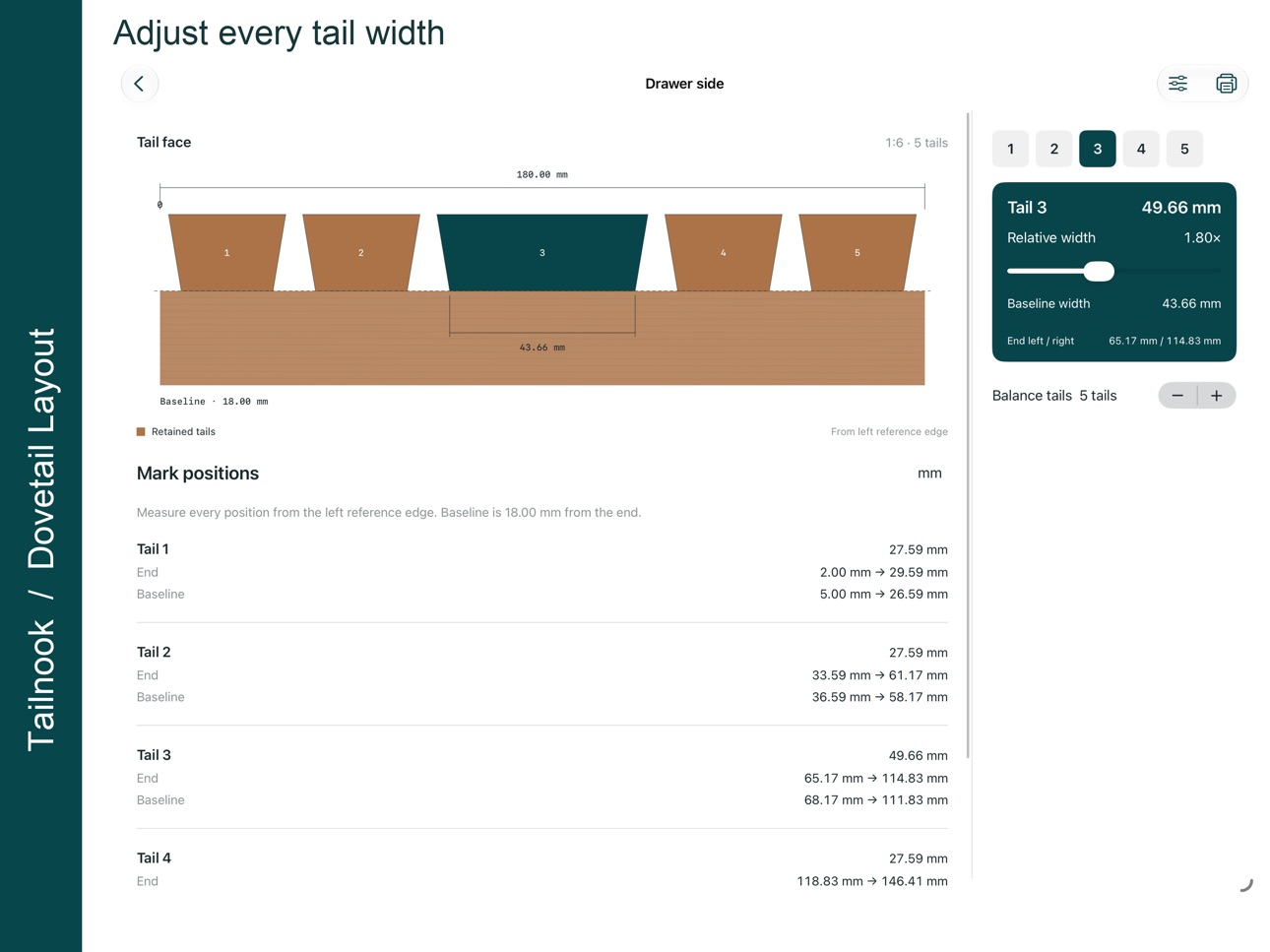Click the 'Tail 1' heading in Mark positions
The width and height of the screenshot is (1270, 952).
click(x=153, y=549)
